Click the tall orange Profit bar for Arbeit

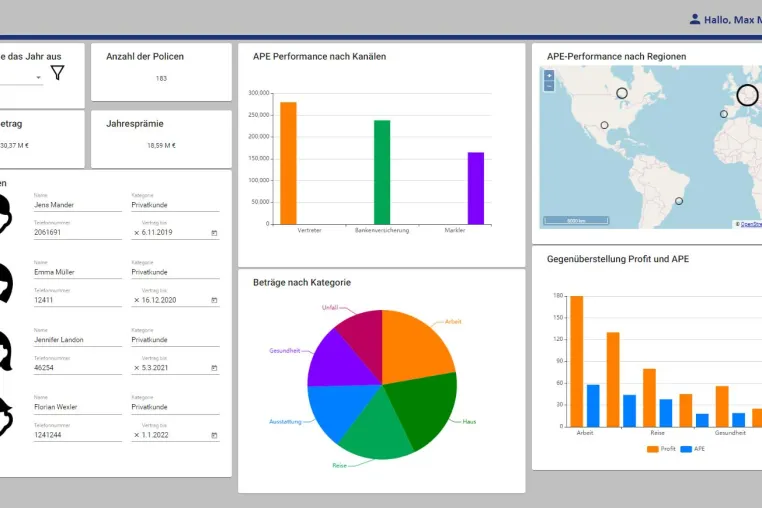pyautogui.click(x=577, y=361)
